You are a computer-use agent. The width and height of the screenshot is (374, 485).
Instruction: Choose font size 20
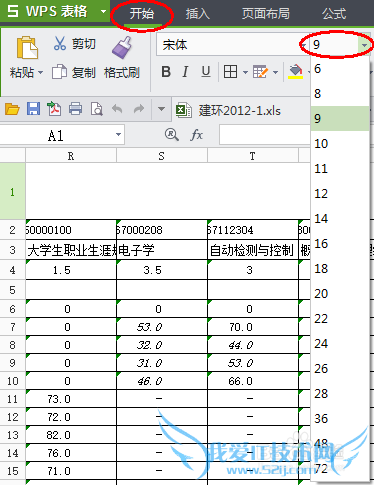[x=340, y=294]
